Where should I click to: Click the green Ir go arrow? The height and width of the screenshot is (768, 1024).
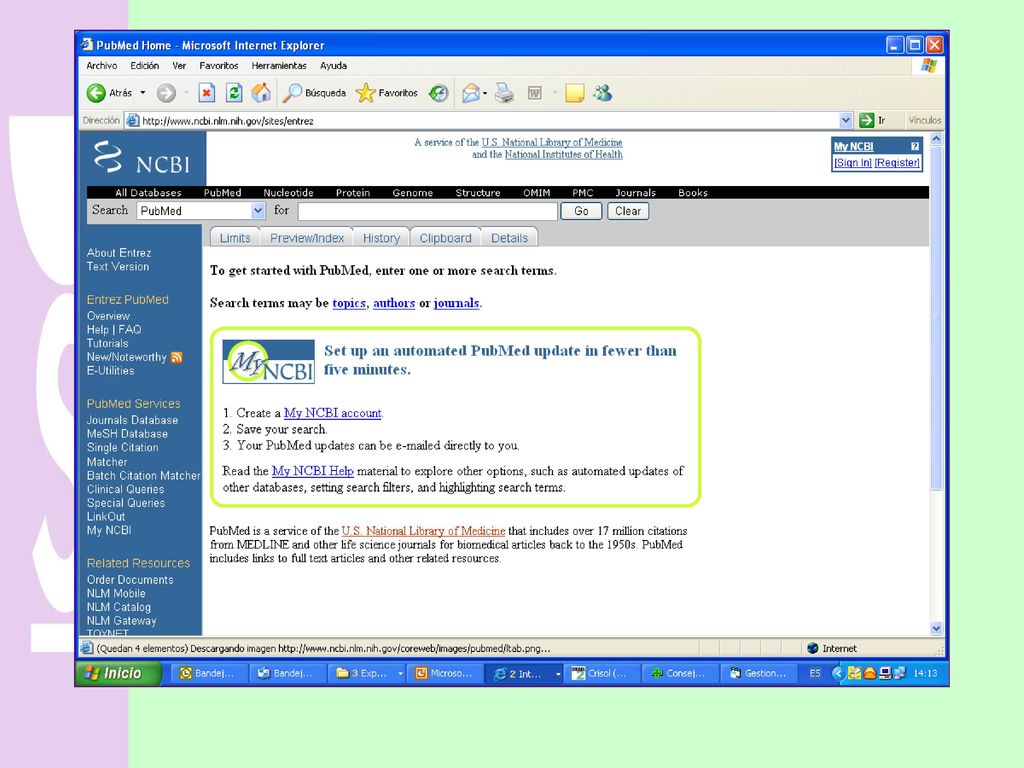(x=867, y=120)
